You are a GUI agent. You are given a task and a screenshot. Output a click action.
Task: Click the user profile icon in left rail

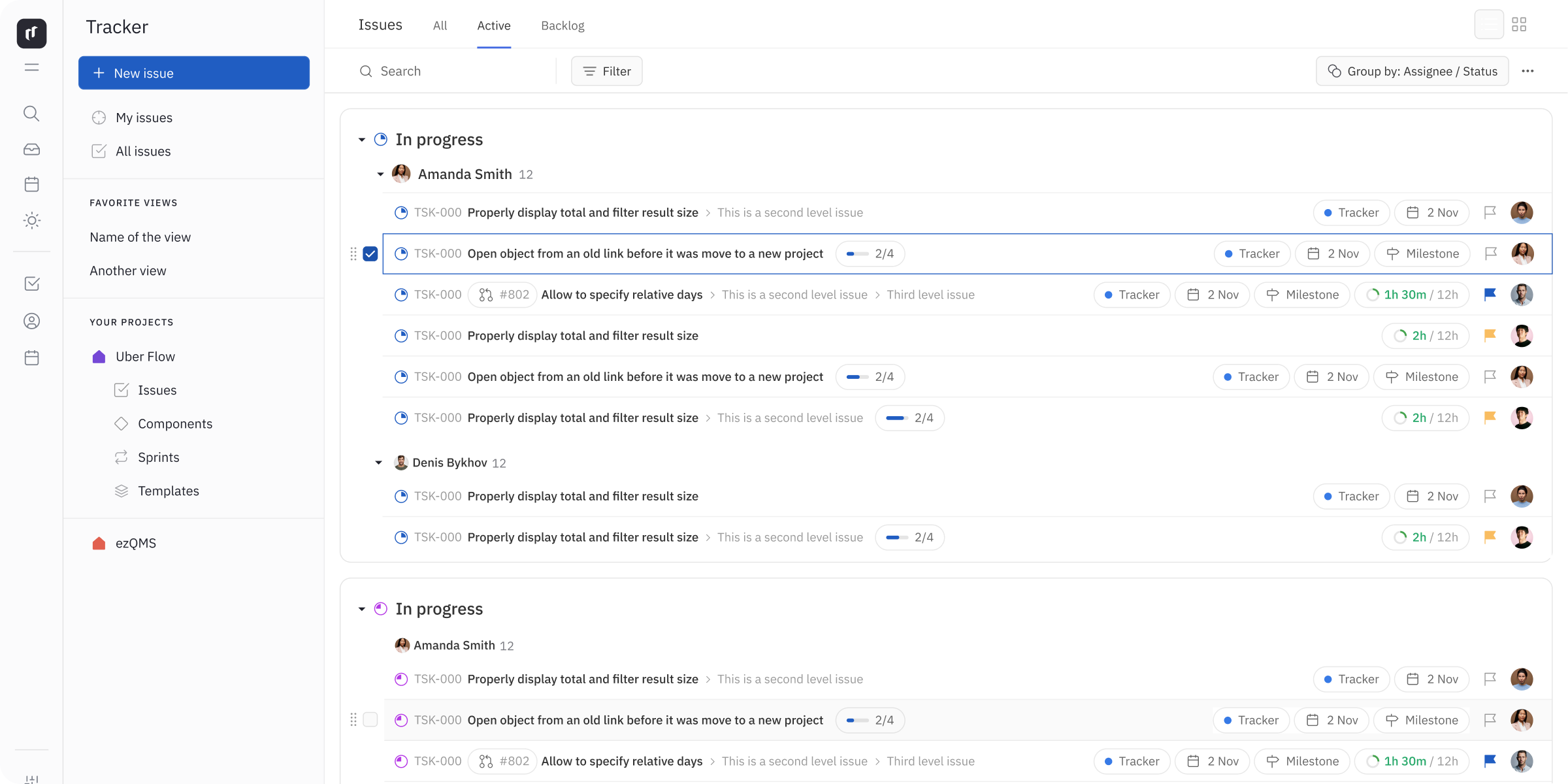click(31, 321)
